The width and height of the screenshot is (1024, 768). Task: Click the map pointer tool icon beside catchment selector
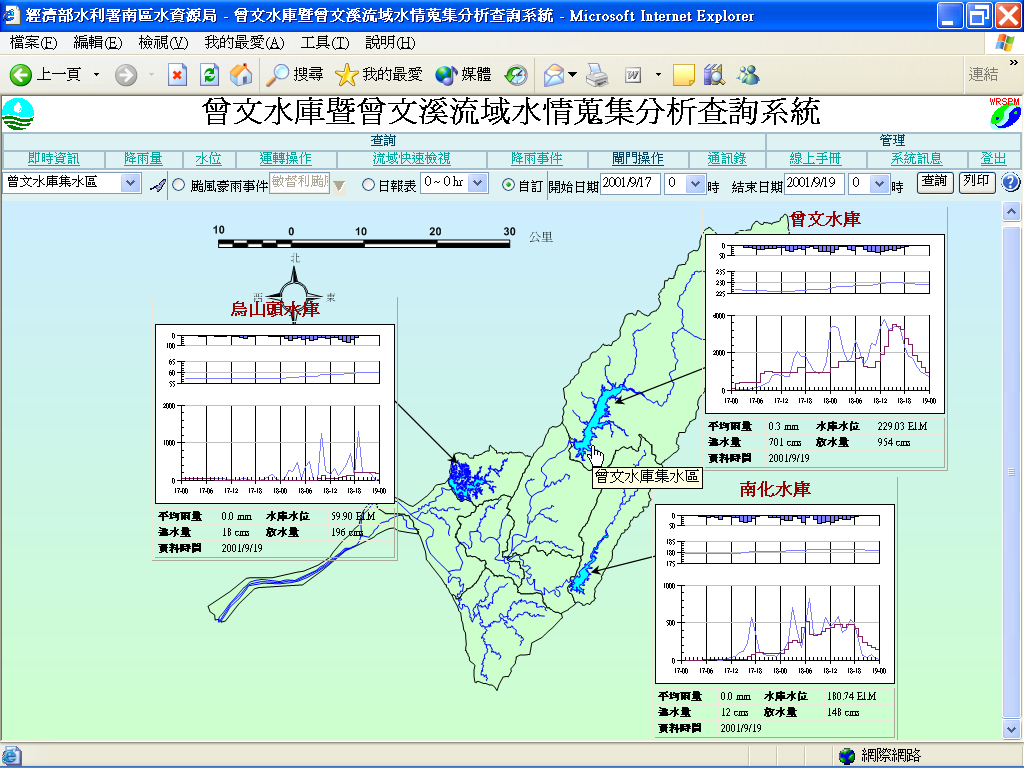pos(157,185)
